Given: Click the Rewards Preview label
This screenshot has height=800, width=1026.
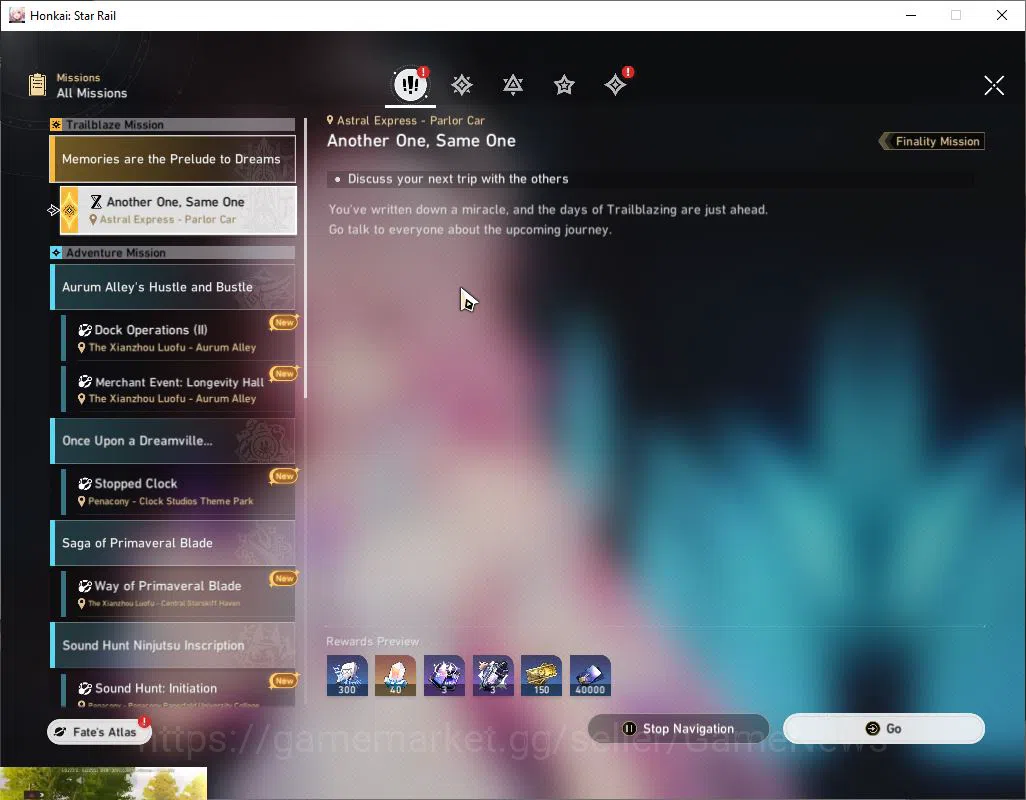Looking at the screenshot, I should click(x=373, y=642).
